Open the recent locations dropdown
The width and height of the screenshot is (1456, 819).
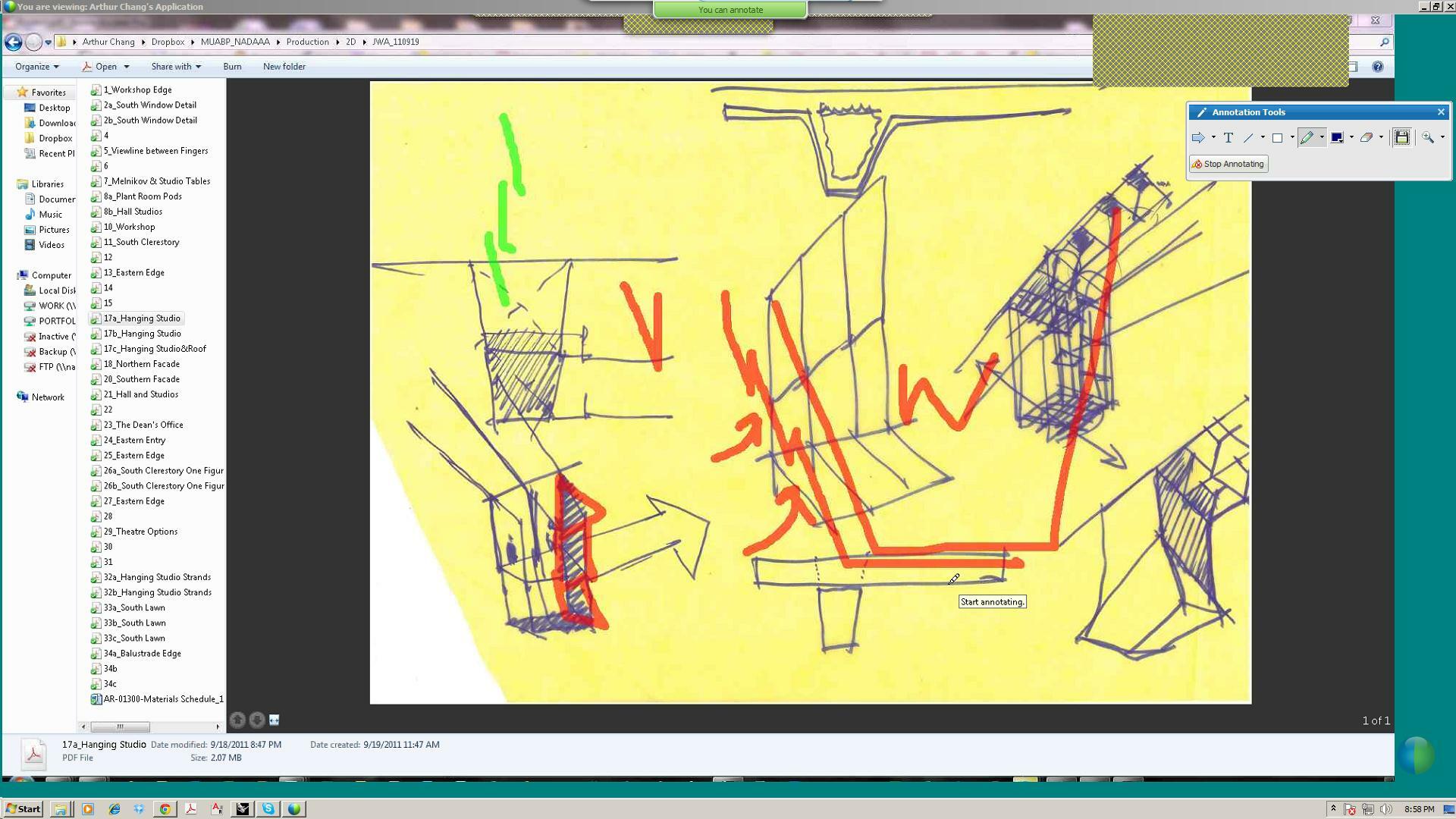pyautogui.click(x=49, y=42)
